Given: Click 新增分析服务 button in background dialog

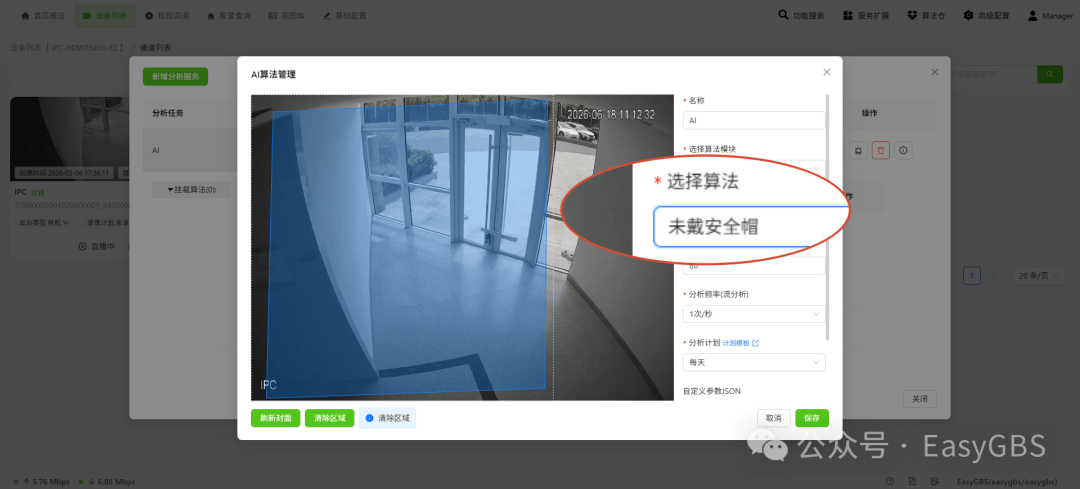Looking at the screenshot, I should (x=175, y=76).
